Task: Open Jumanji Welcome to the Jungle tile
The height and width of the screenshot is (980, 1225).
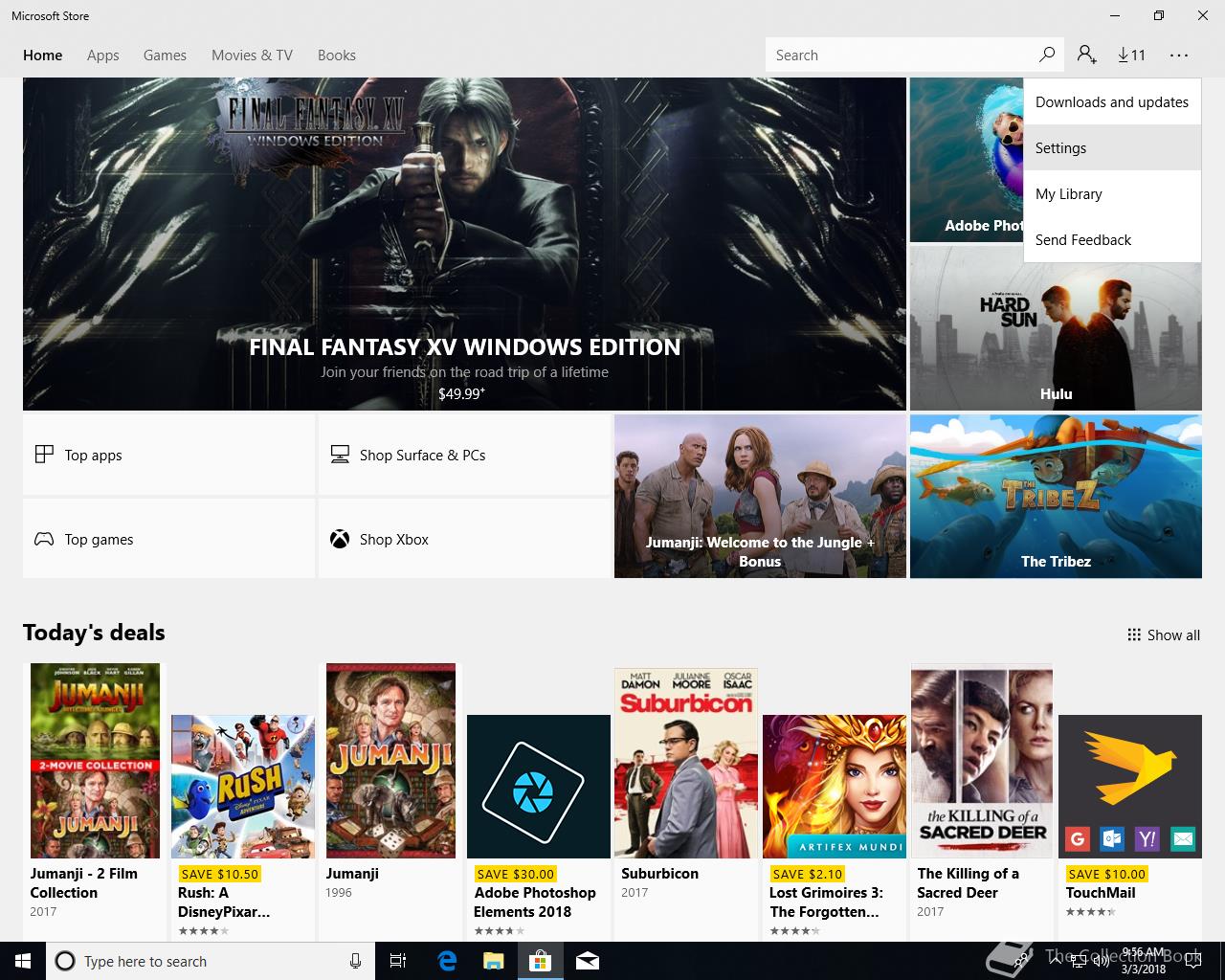Action: [760, 496]
